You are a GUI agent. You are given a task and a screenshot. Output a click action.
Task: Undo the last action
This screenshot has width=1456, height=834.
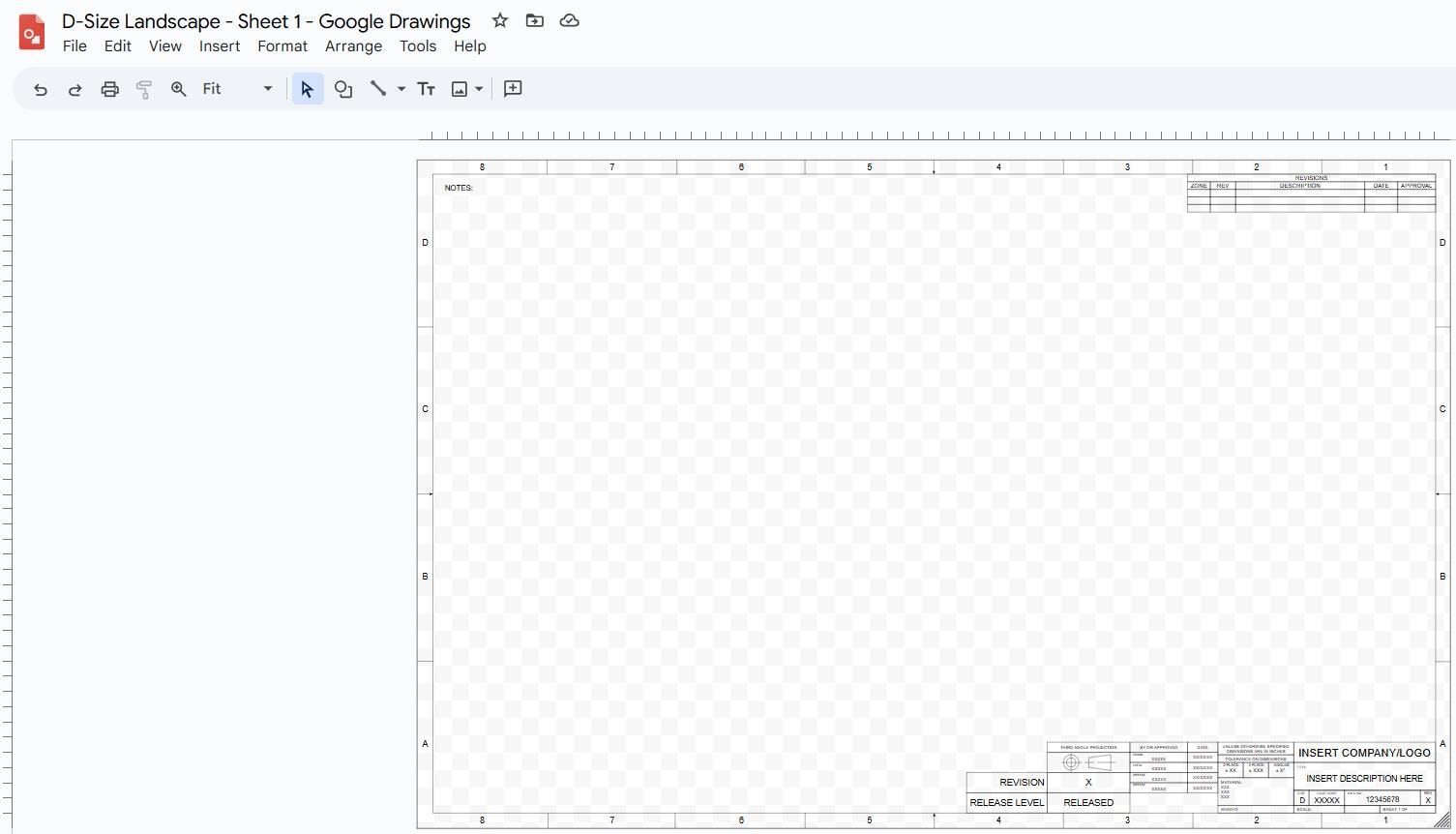pos(41,89)
